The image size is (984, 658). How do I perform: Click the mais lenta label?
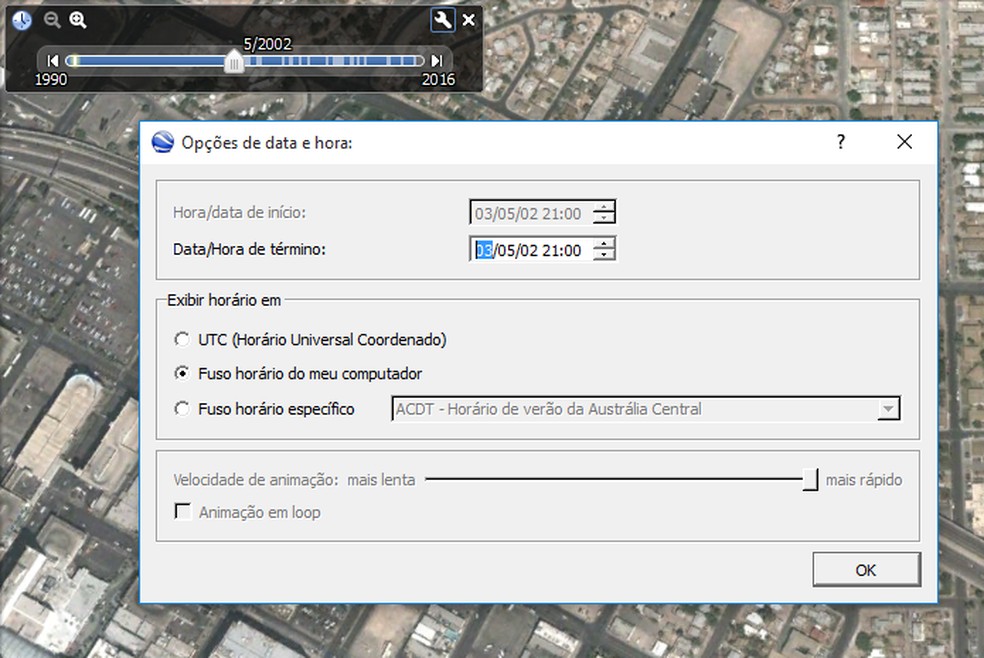click(x=381, y=480)
